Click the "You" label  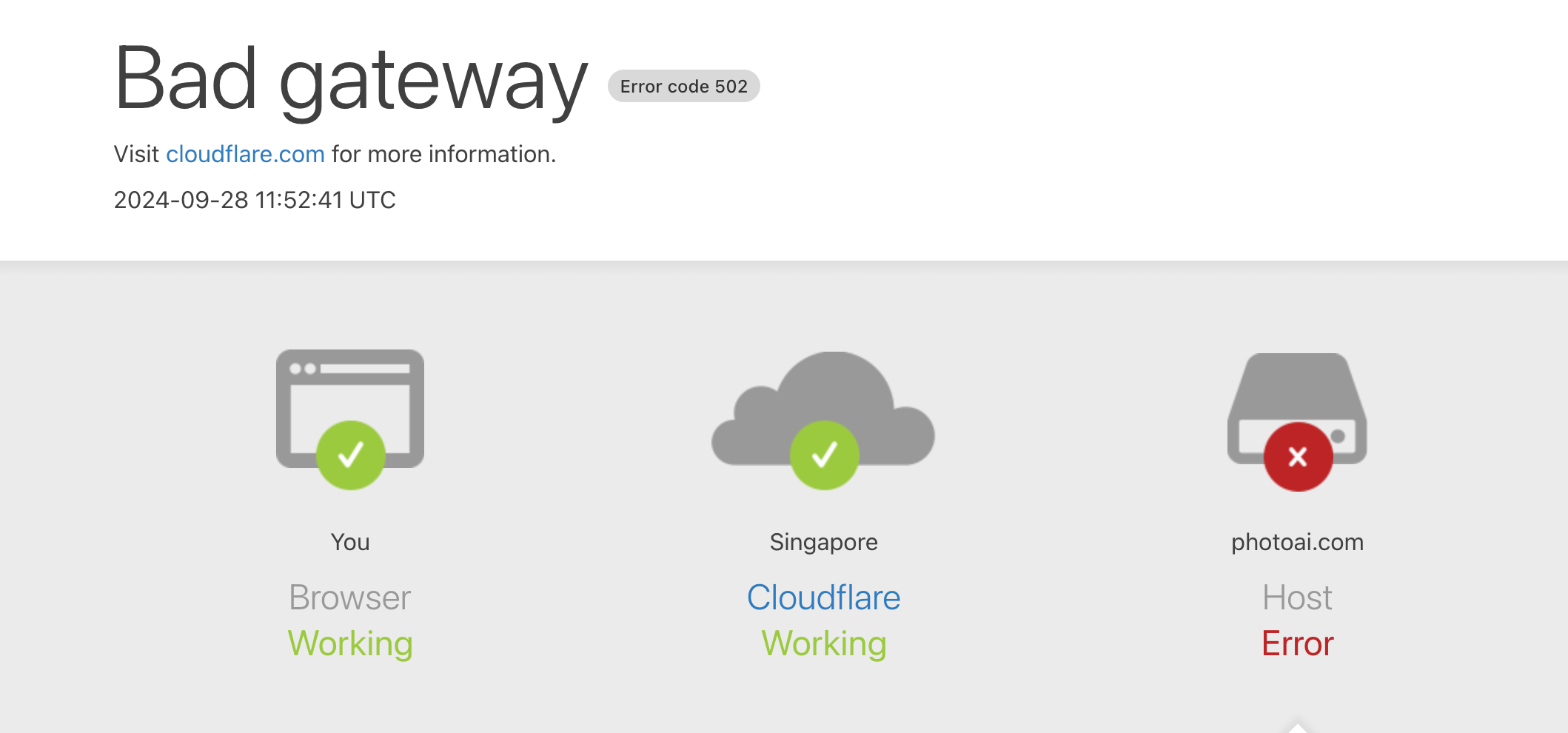(350, 542)
